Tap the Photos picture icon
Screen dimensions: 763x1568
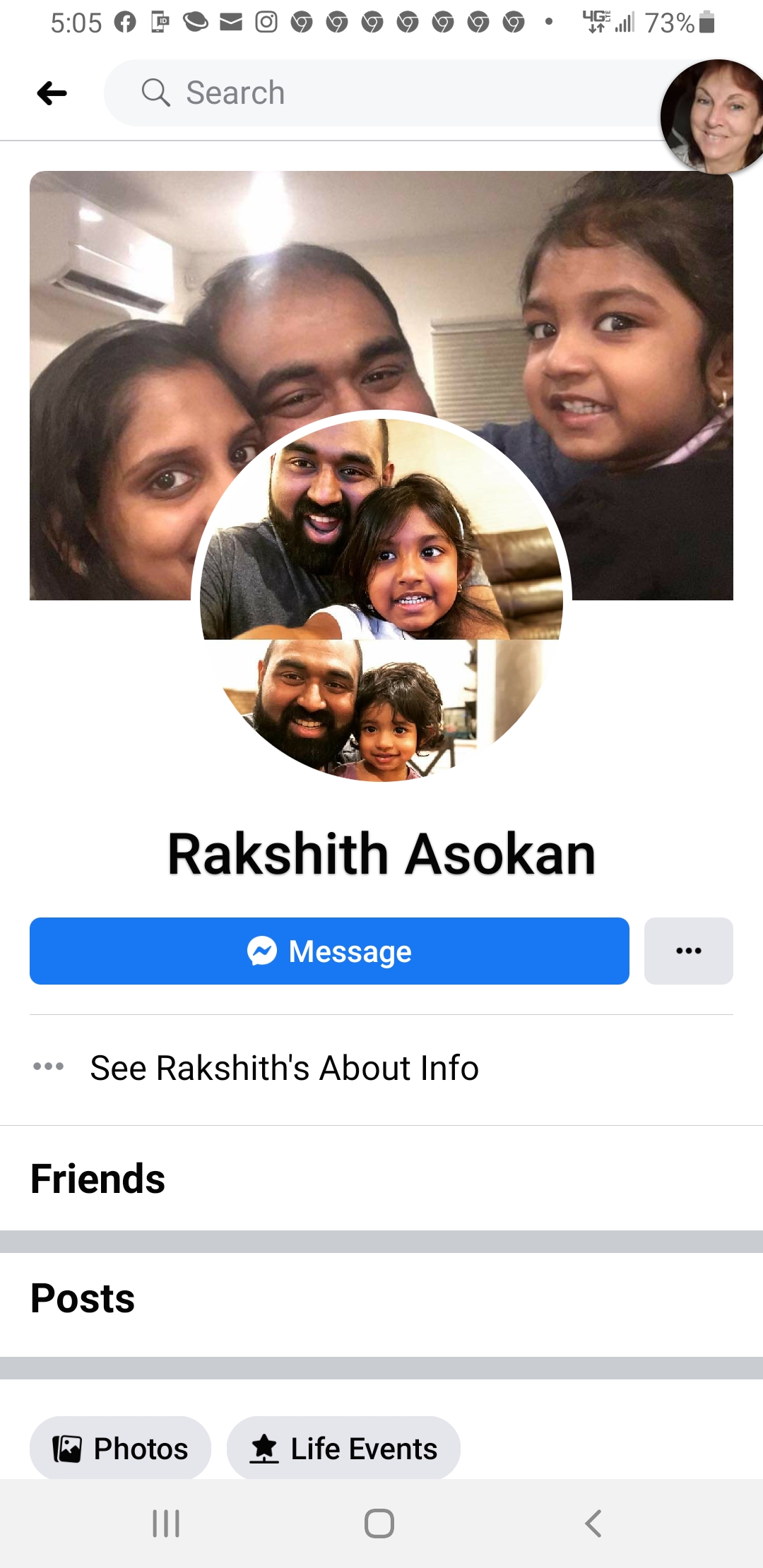(68, 1449)
